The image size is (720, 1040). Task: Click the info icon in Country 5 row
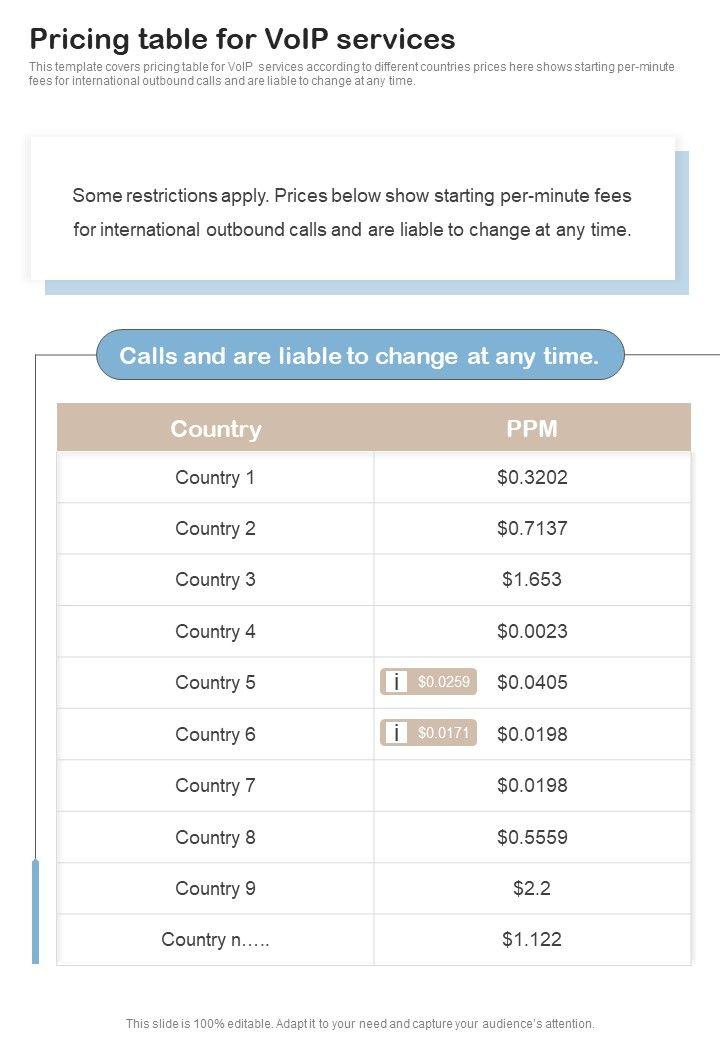pos(397,682)
